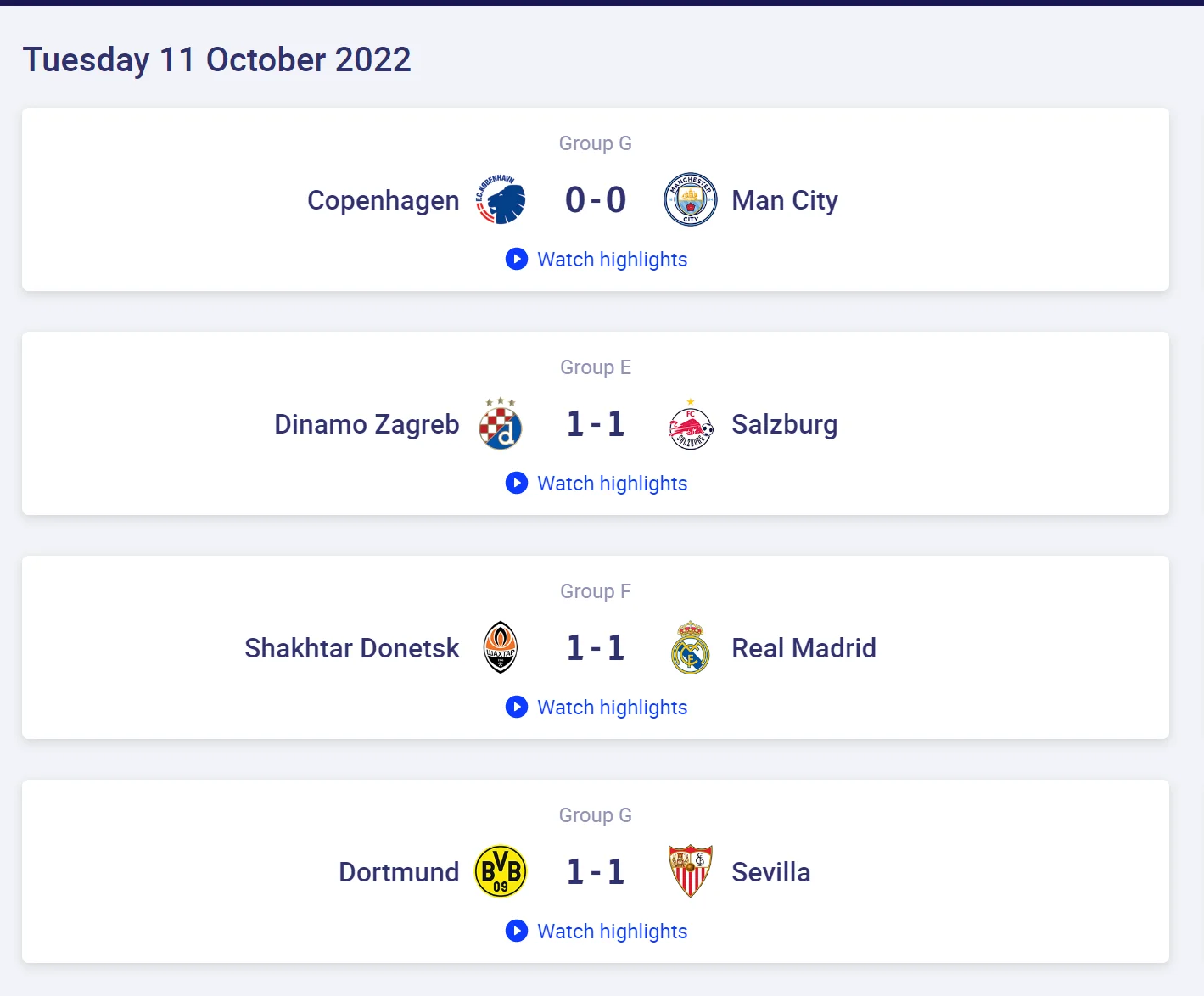Click the Dinamo Zagreb club crest
Screen dimensions: 1204x996
point(501,424)
